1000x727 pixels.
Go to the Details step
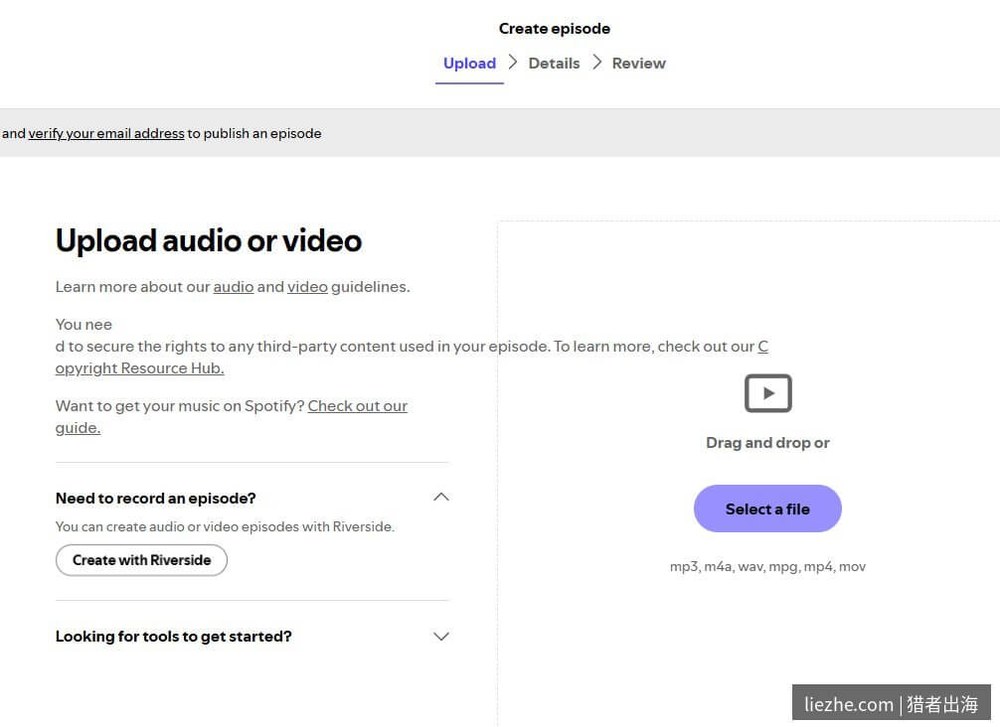pos(554,63)
